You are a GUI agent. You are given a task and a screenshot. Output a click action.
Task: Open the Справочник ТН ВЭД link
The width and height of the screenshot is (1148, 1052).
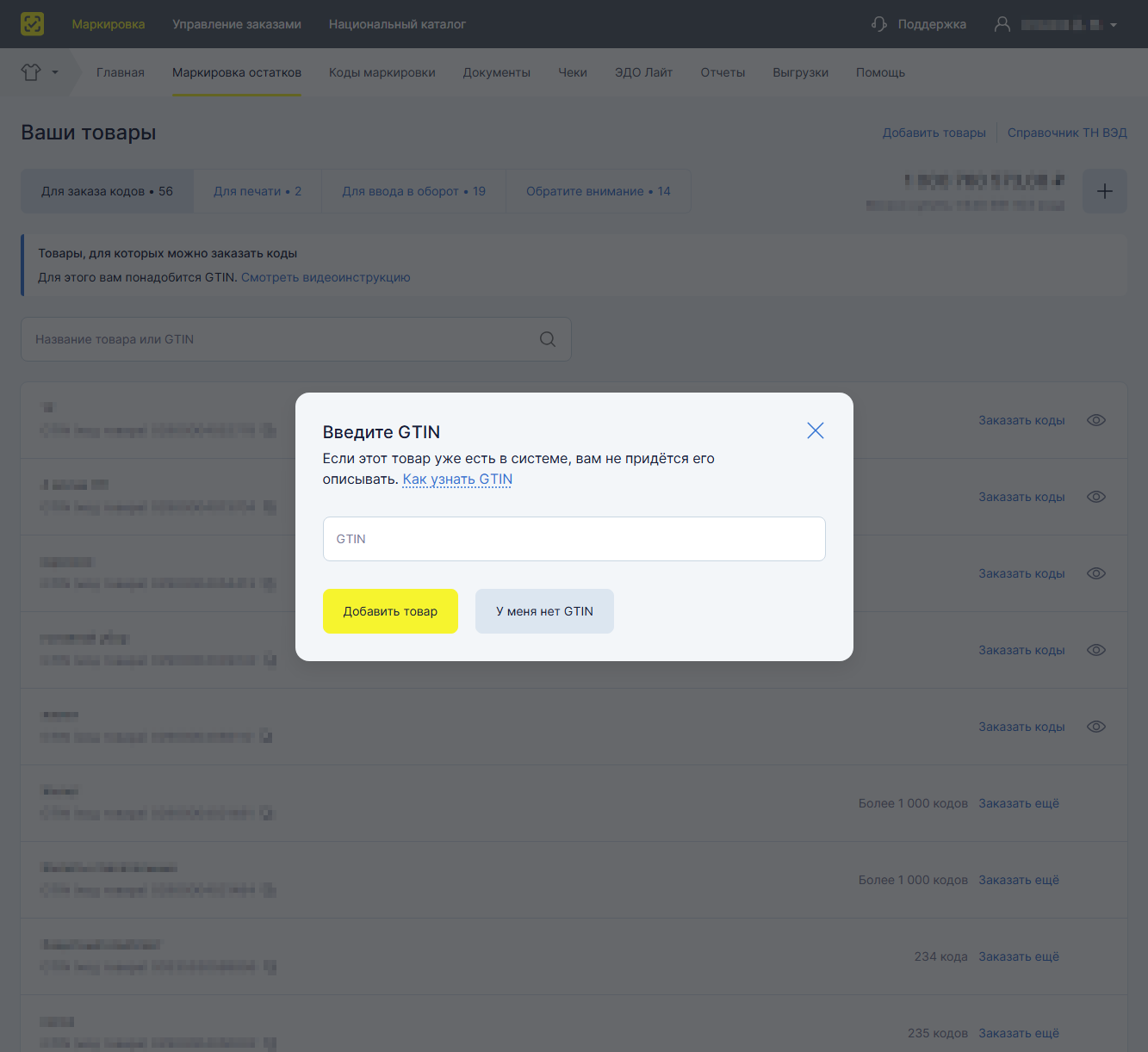point(1067,133)
